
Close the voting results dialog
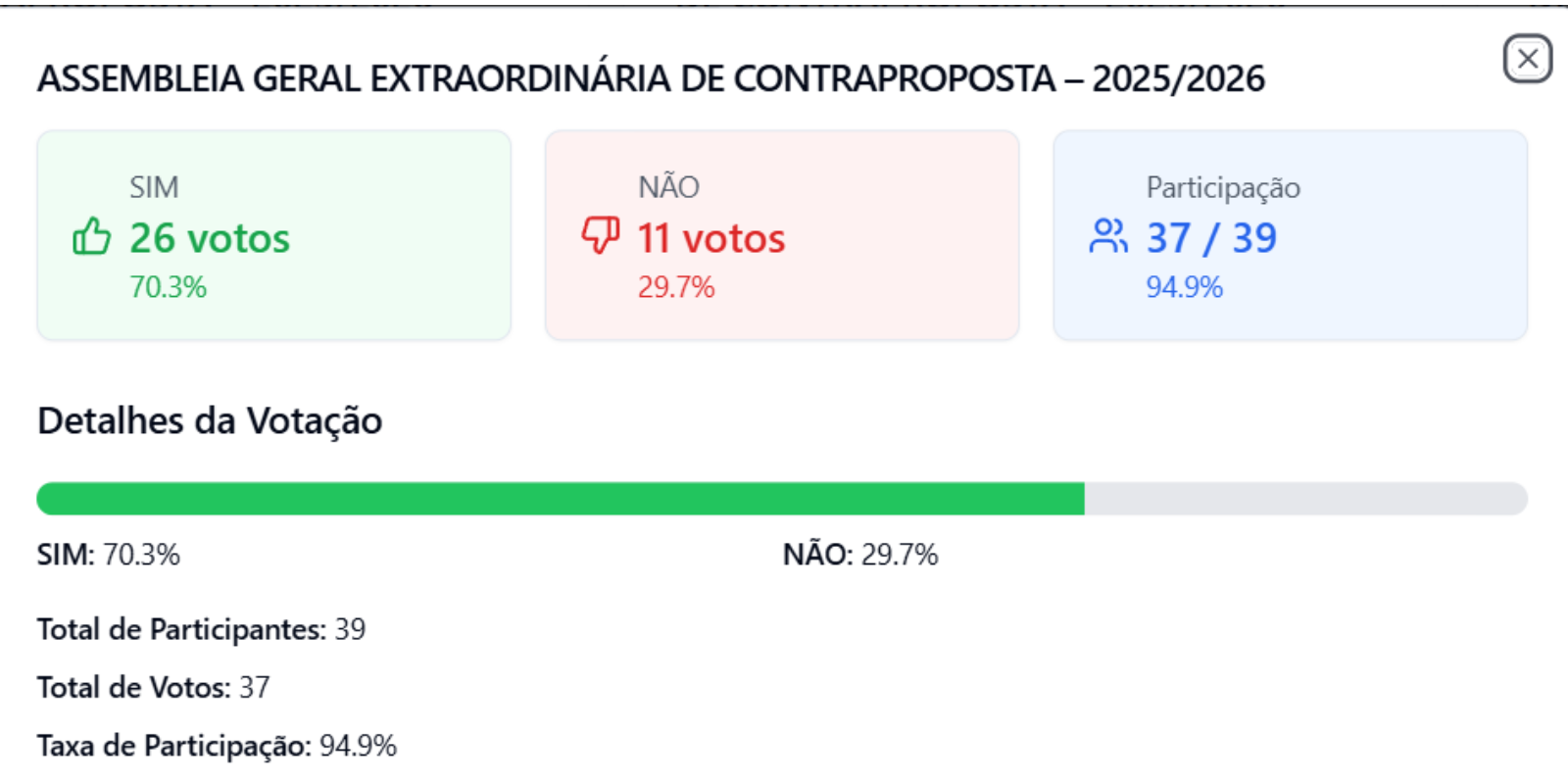pos(1528,59)
